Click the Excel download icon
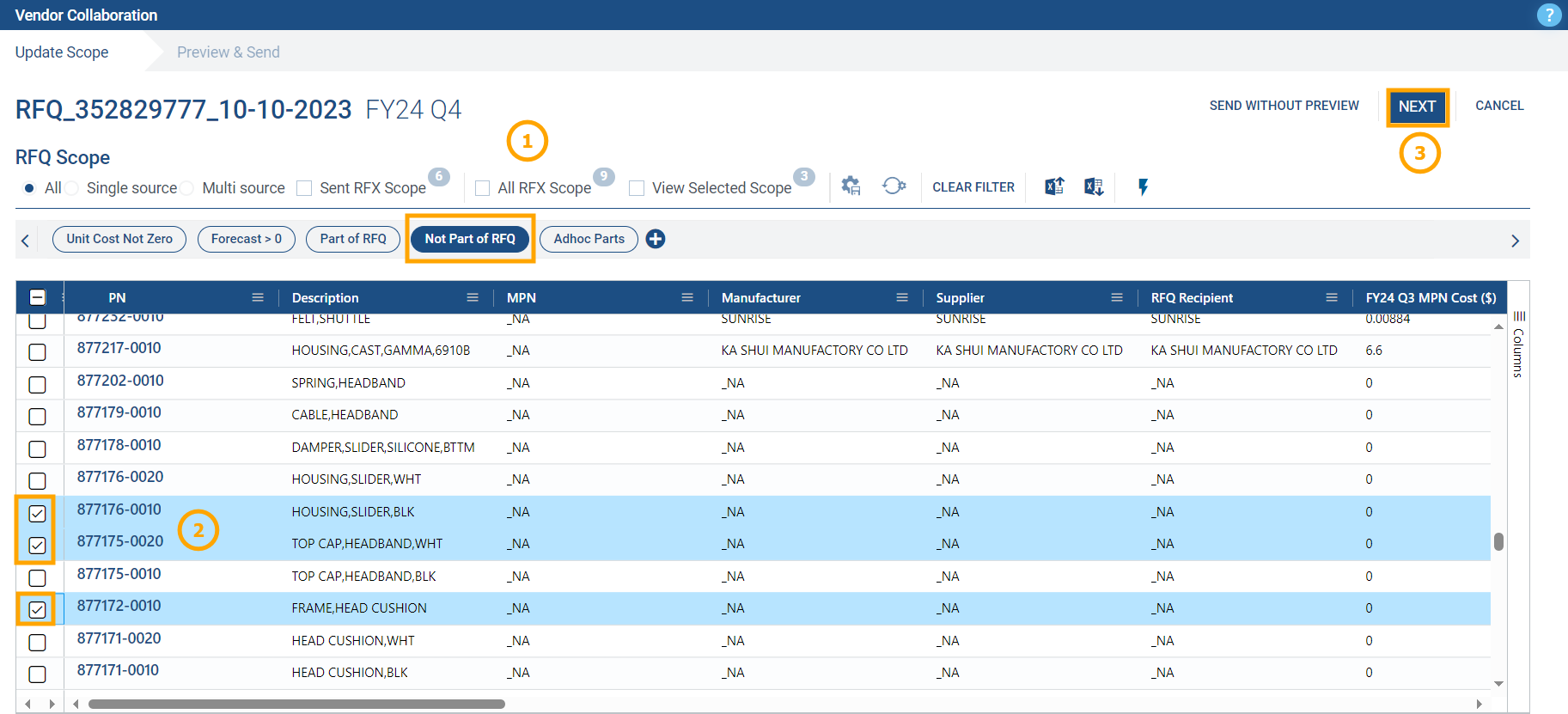 click(x=1094, y=186)
